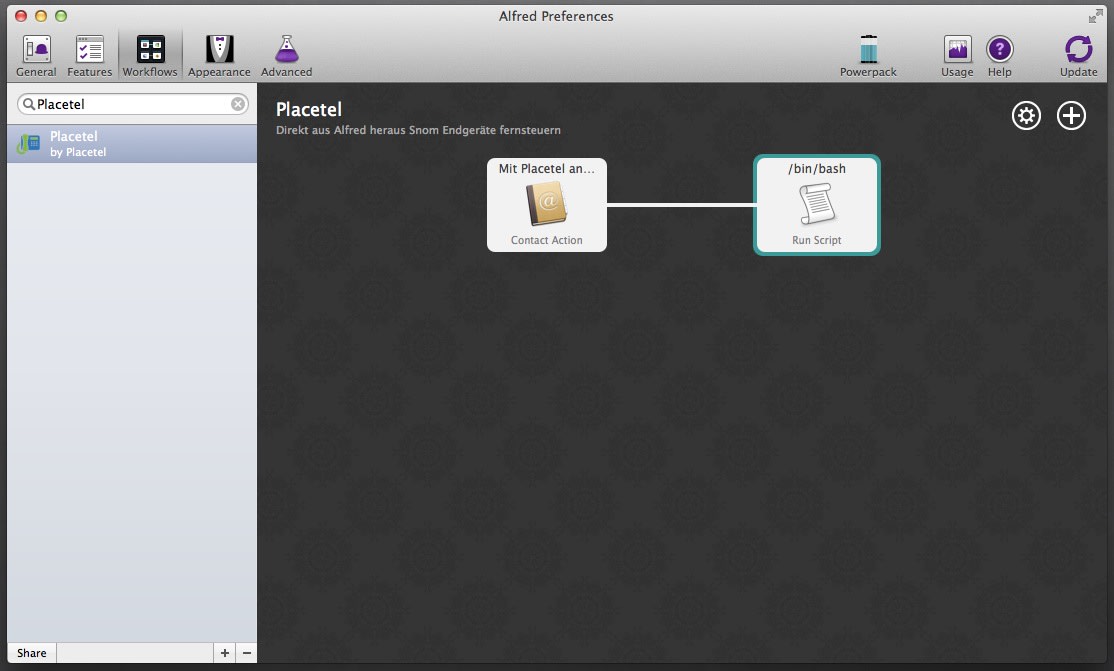Image resolution: width=1114 pixels, height=671 pixels.
Task: Click the 'Direkt aus Alfred heraus' description text
Action: (x=418, y=130)
